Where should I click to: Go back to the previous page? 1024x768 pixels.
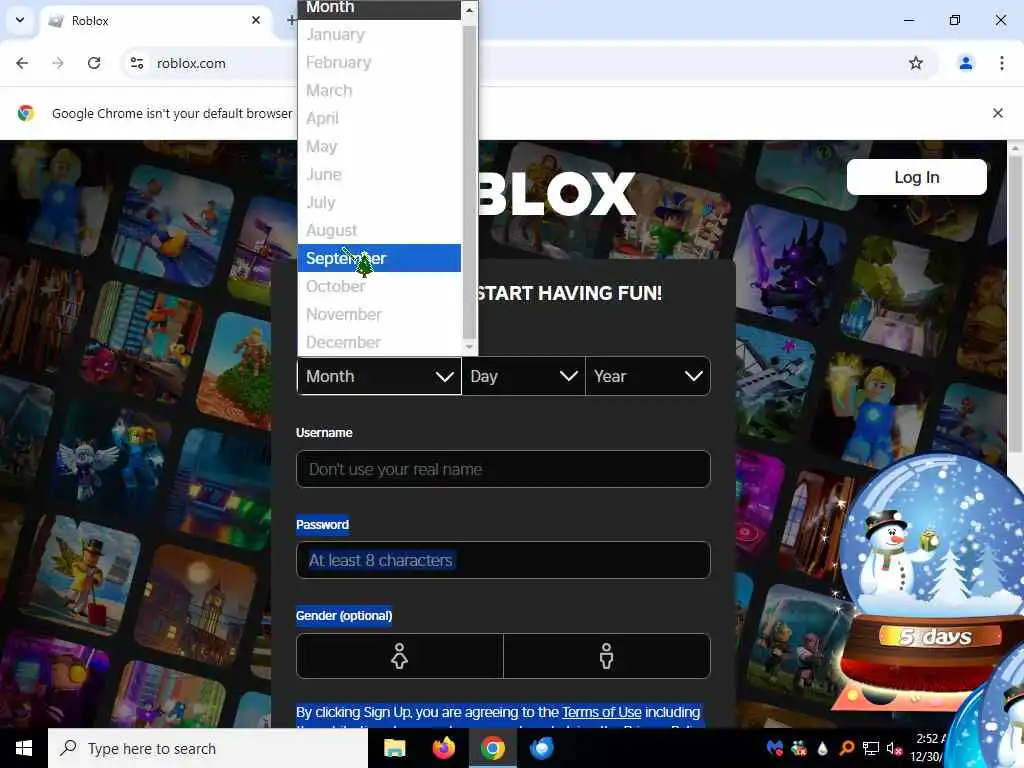coord(22,63)
